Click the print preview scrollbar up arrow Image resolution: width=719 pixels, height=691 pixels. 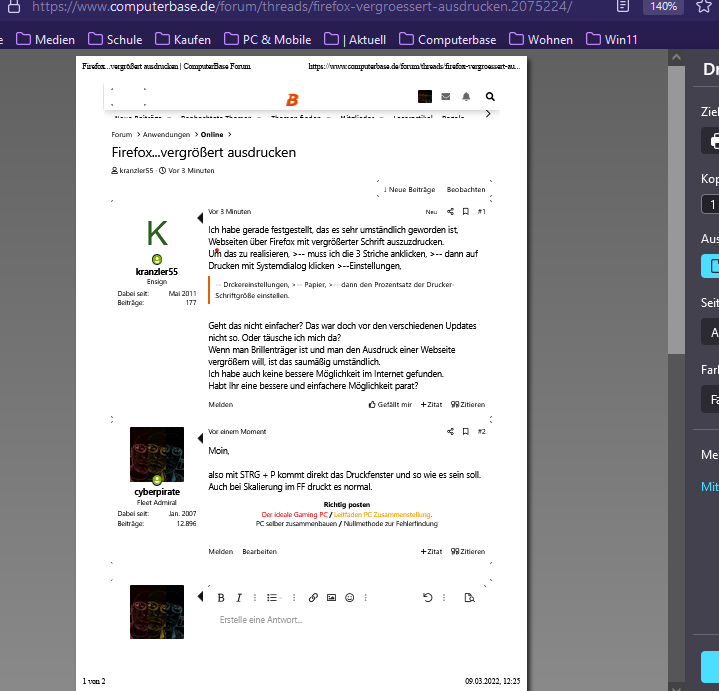pyautogui.click(x=676, y=57)
